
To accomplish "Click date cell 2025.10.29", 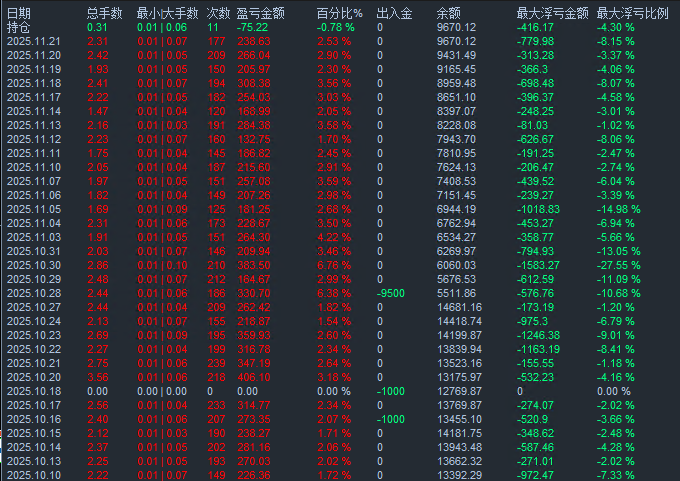I will click(x=34, y=279).
